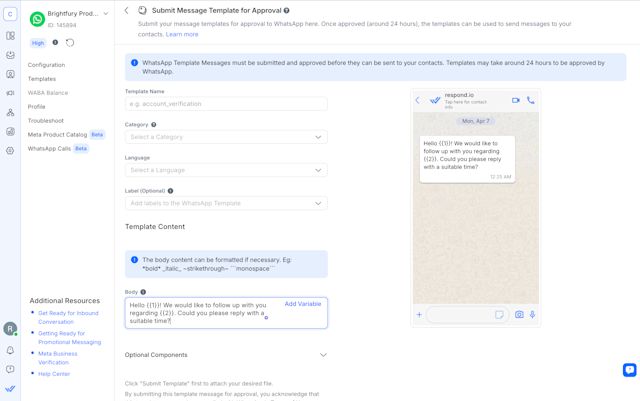Open the help chat bubble icon in left rail
The height and width of the screenshot is (401, 640).
11,369
